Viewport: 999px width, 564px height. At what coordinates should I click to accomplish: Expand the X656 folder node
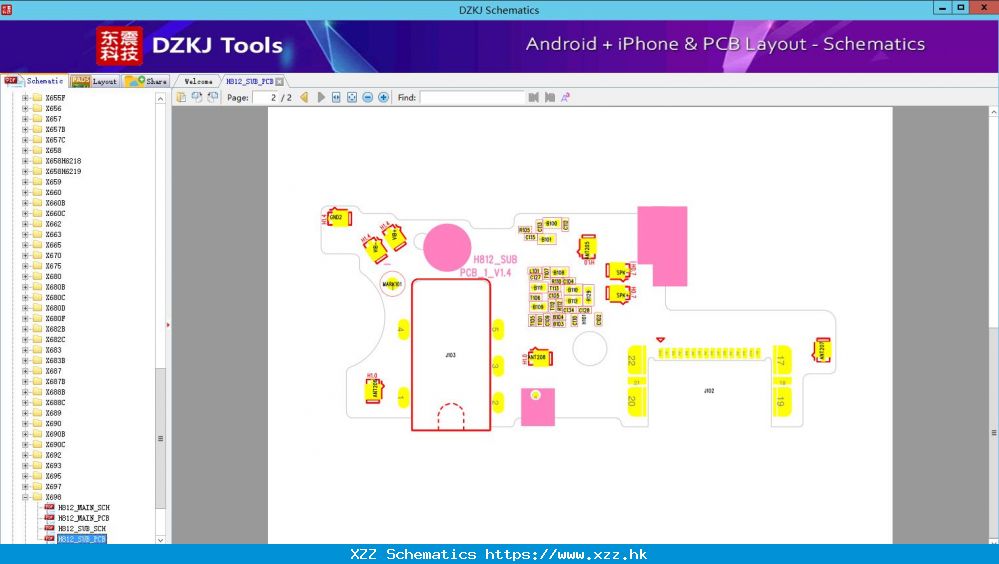coord(25,108)
